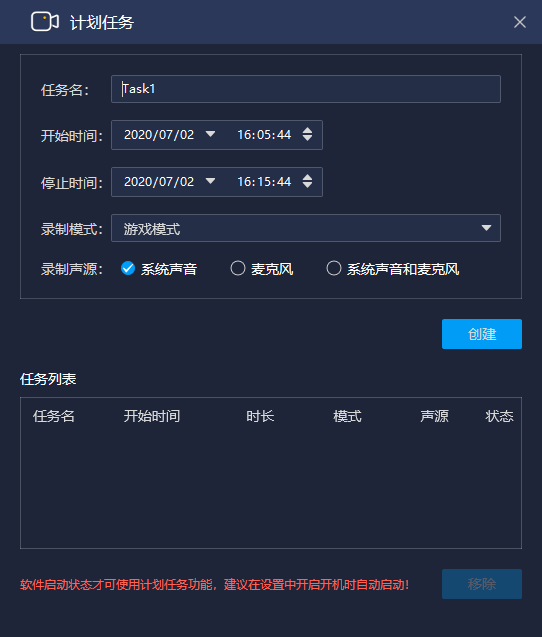
Task: Click the 任务列表 heading
Action: click(48, 379)
